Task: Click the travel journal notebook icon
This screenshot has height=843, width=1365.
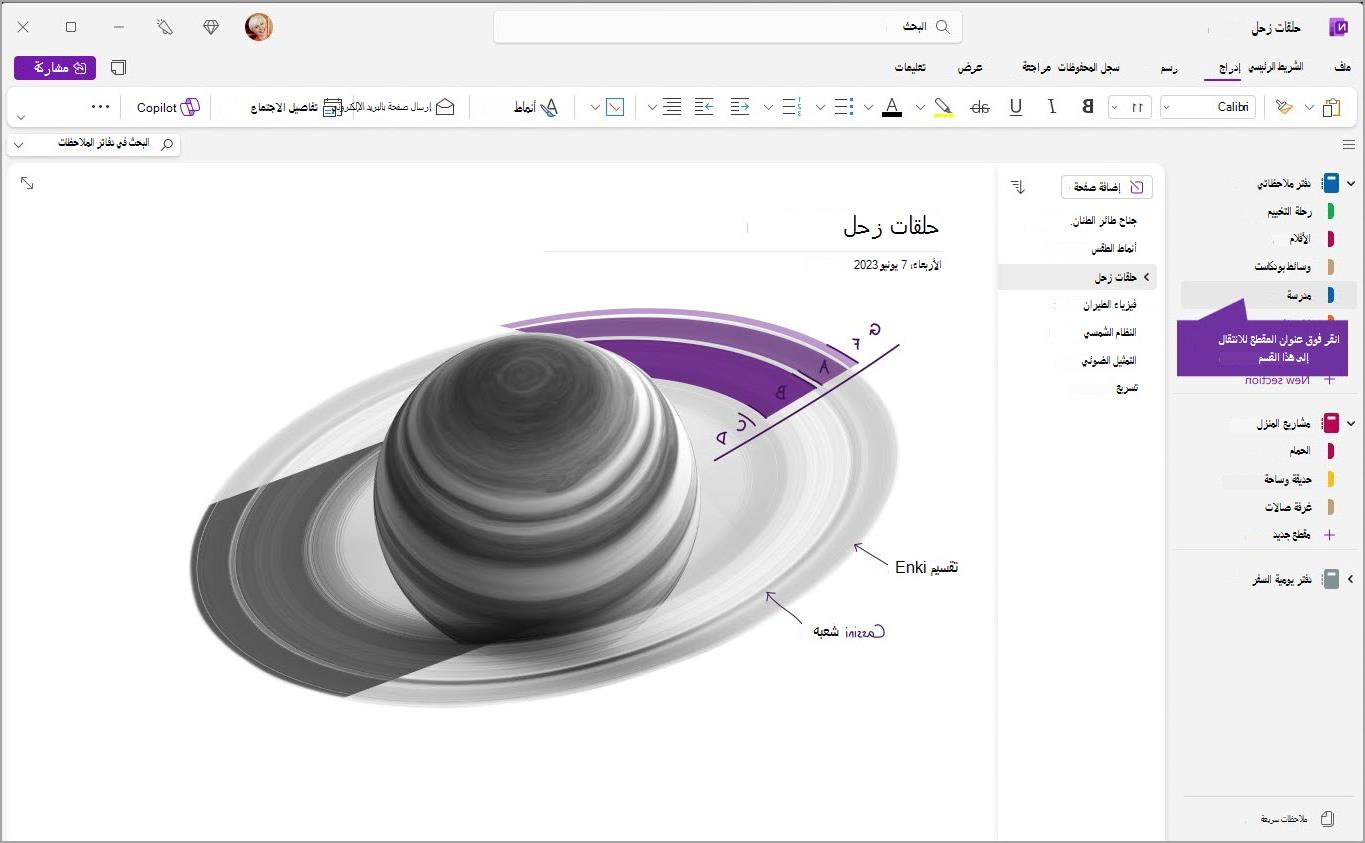Action: pos(1330,579)
